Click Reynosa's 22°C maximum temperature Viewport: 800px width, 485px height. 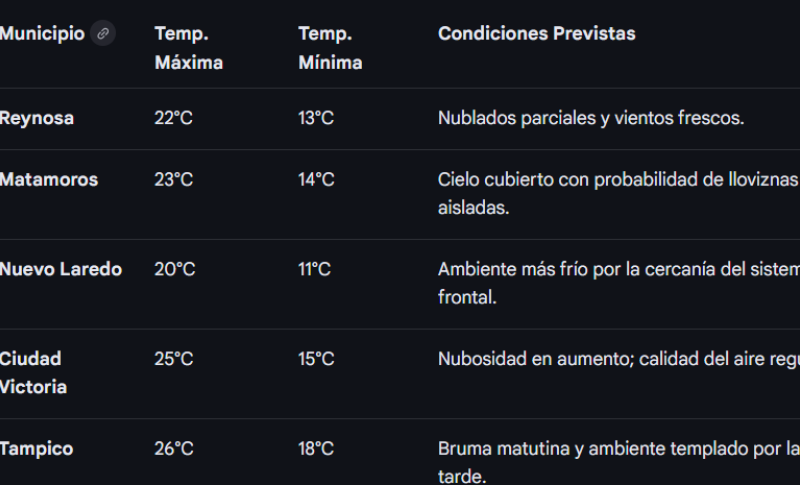(173, 118)
